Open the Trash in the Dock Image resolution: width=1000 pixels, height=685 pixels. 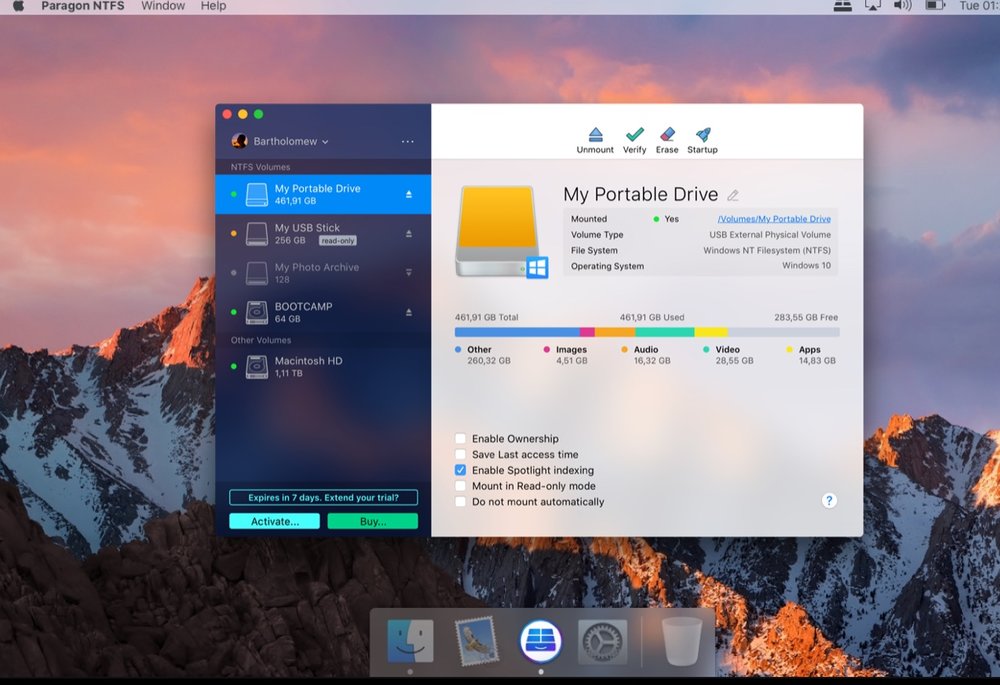pyautogui.click(x=682, y=642)
